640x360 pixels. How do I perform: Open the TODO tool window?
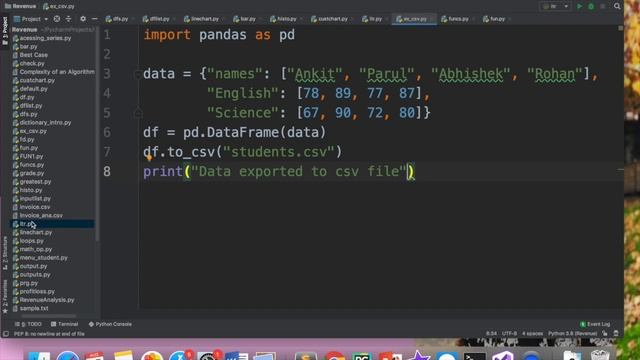pyautogui.click(x=28, y=324)
